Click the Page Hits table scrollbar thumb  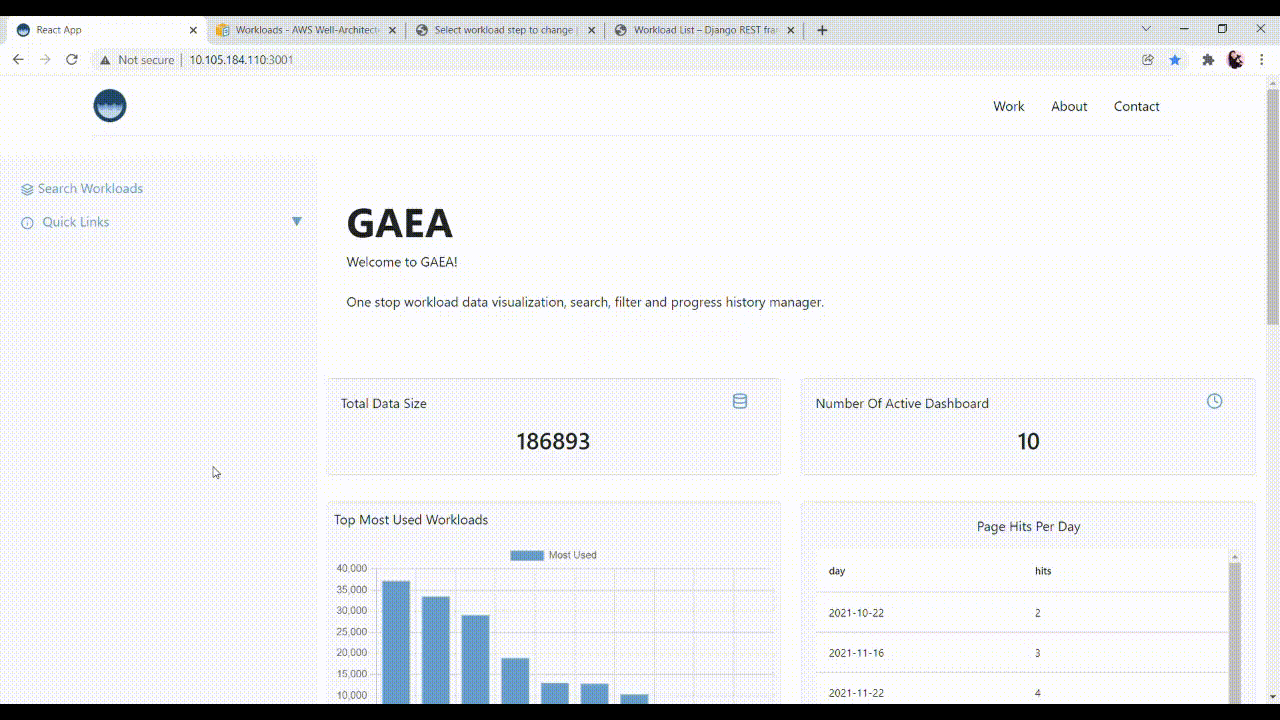(x=1235, y=635)
